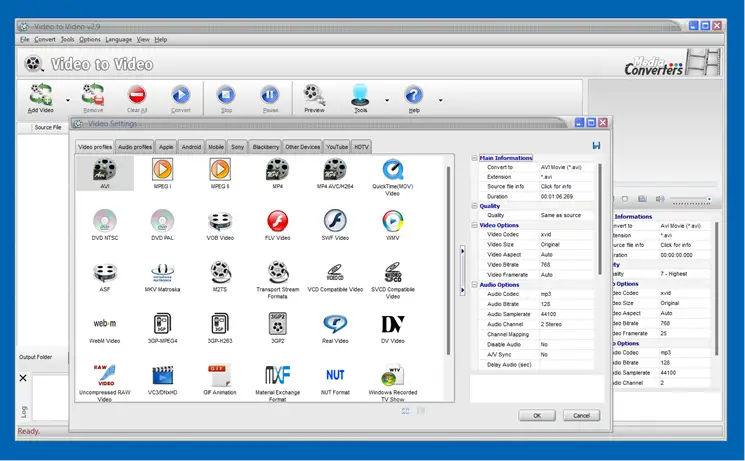Collapse the Audio Options section
The image size is (745, 461).
point(474,284)
